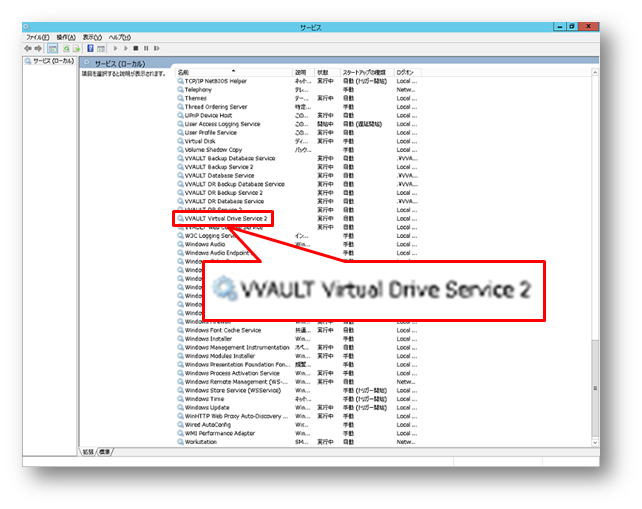Screen dimensions: 642x509
Task: Click the vertical scrollbar thumb
Action: tap(595, 388)
